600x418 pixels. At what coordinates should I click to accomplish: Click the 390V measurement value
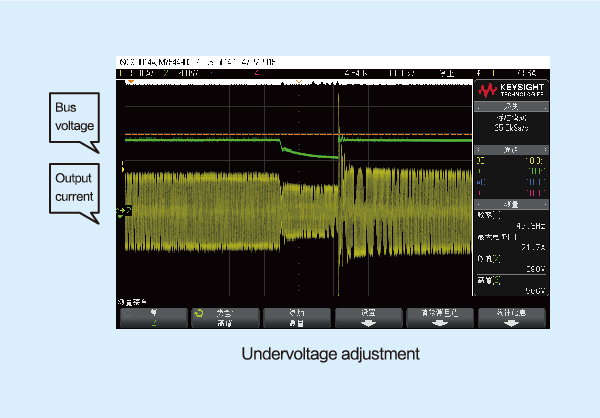[536, 269]
